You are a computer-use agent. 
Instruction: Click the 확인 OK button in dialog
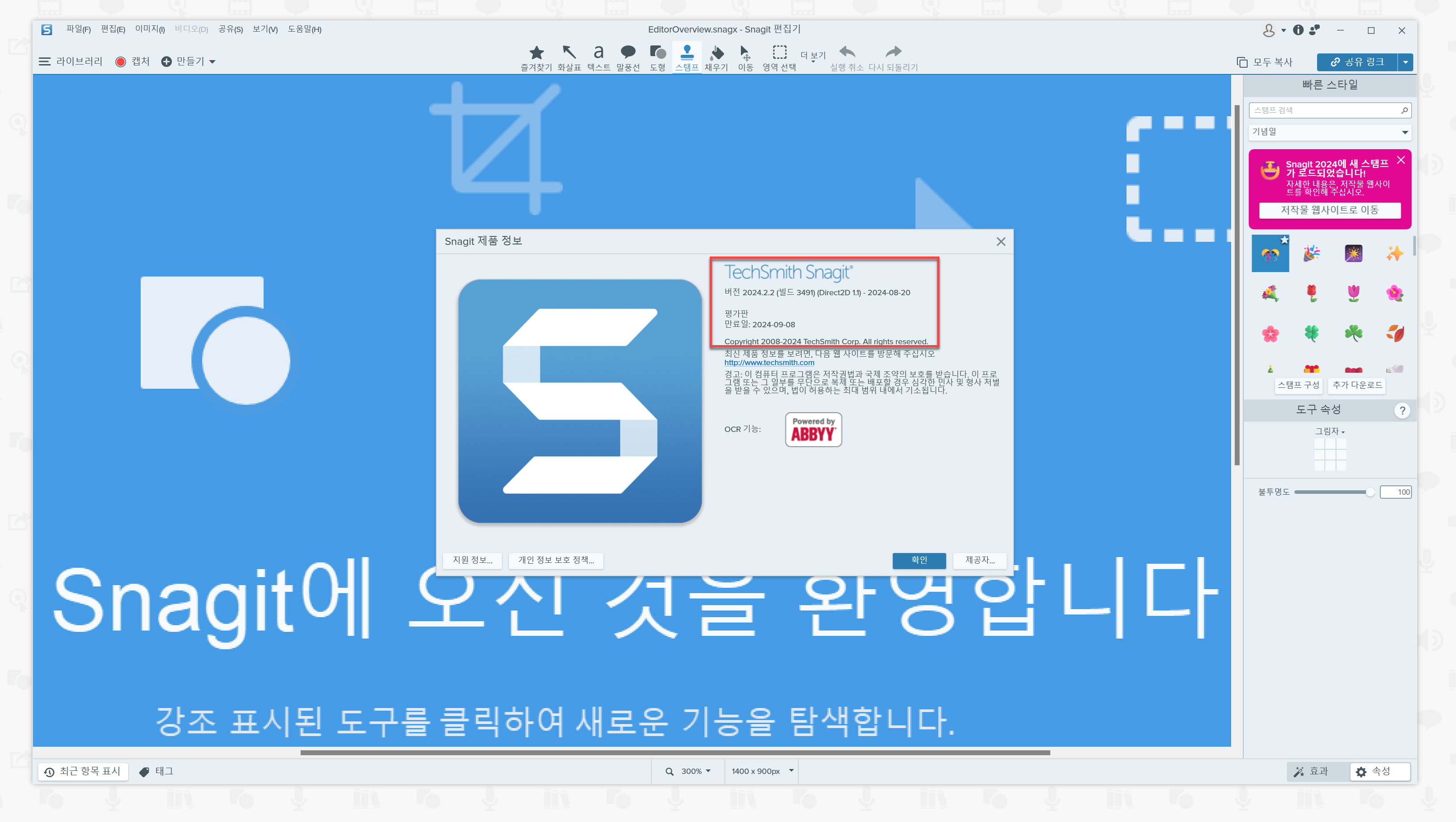[x=919, y=560]
